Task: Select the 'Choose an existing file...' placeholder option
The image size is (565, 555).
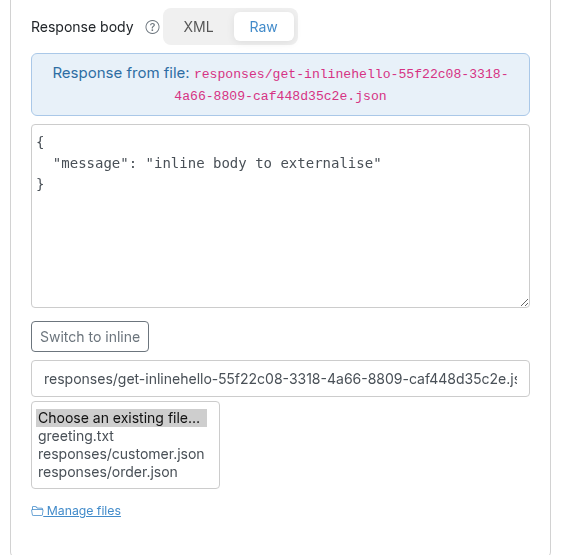Action: click(121, 418)
